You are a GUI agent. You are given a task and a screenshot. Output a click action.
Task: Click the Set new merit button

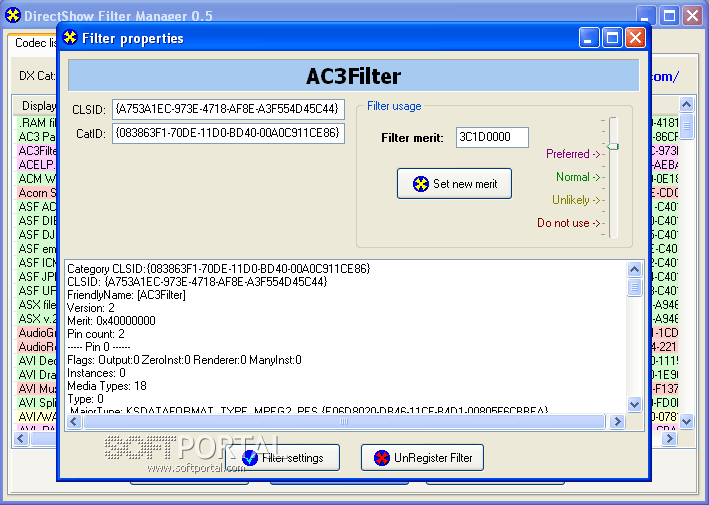point(454,184)
